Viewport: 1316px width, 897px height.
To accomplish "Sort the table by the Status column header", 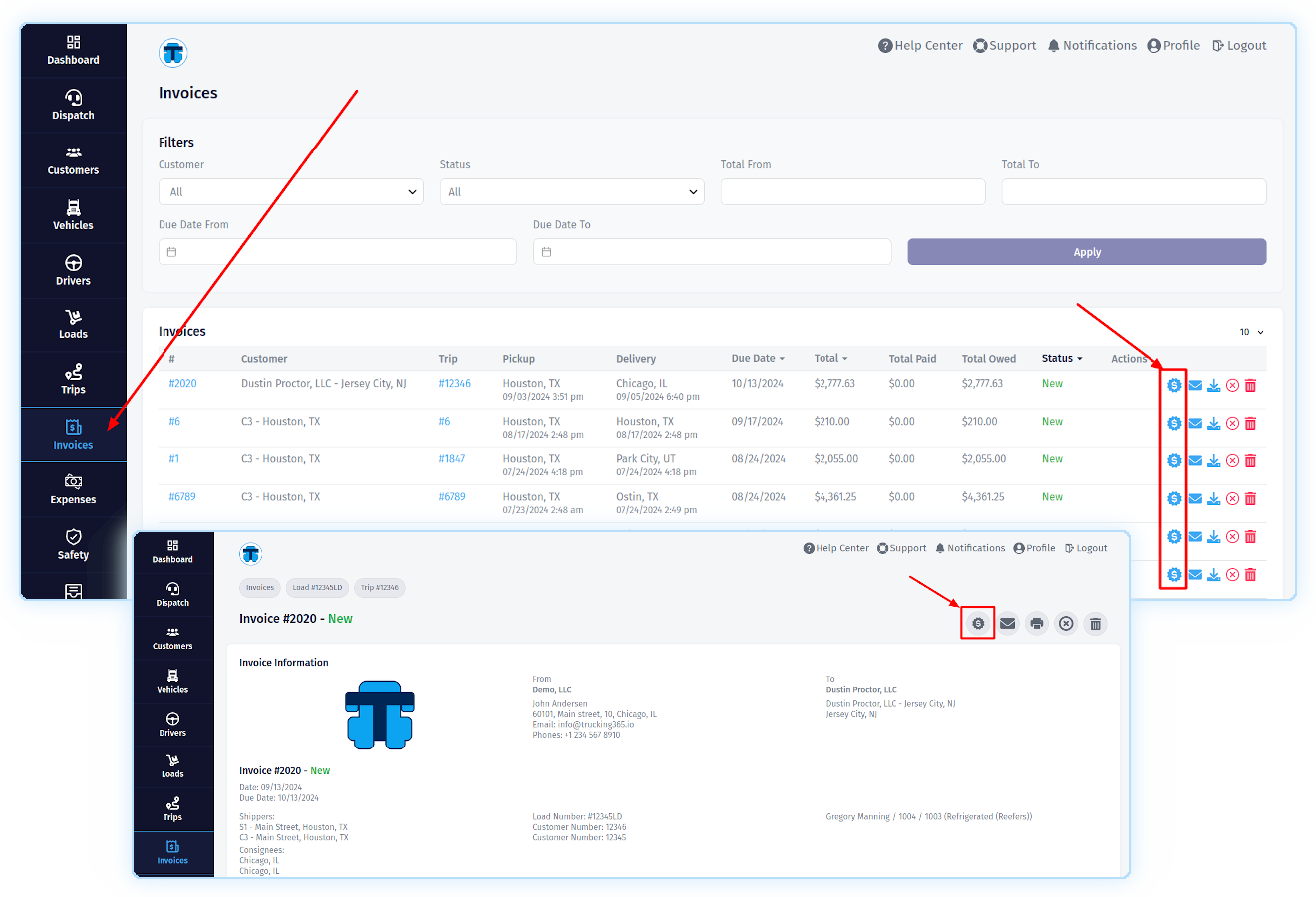I will [1061, 359].
